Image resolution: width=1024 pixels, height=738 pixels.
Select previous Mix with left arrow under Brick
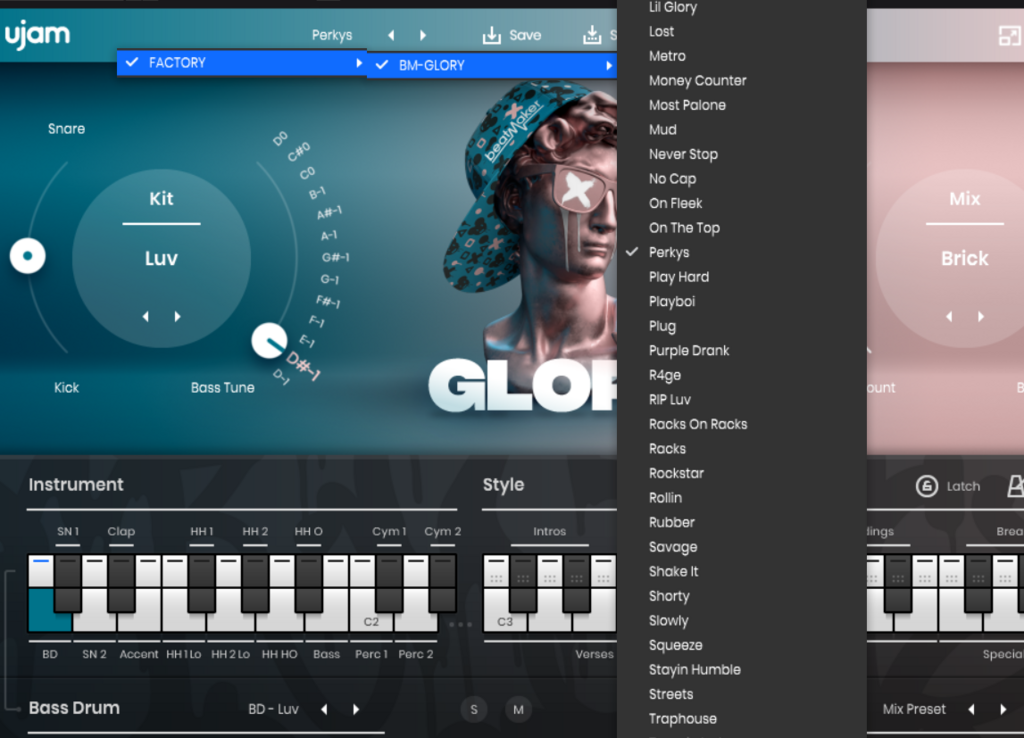coord(949,317)
